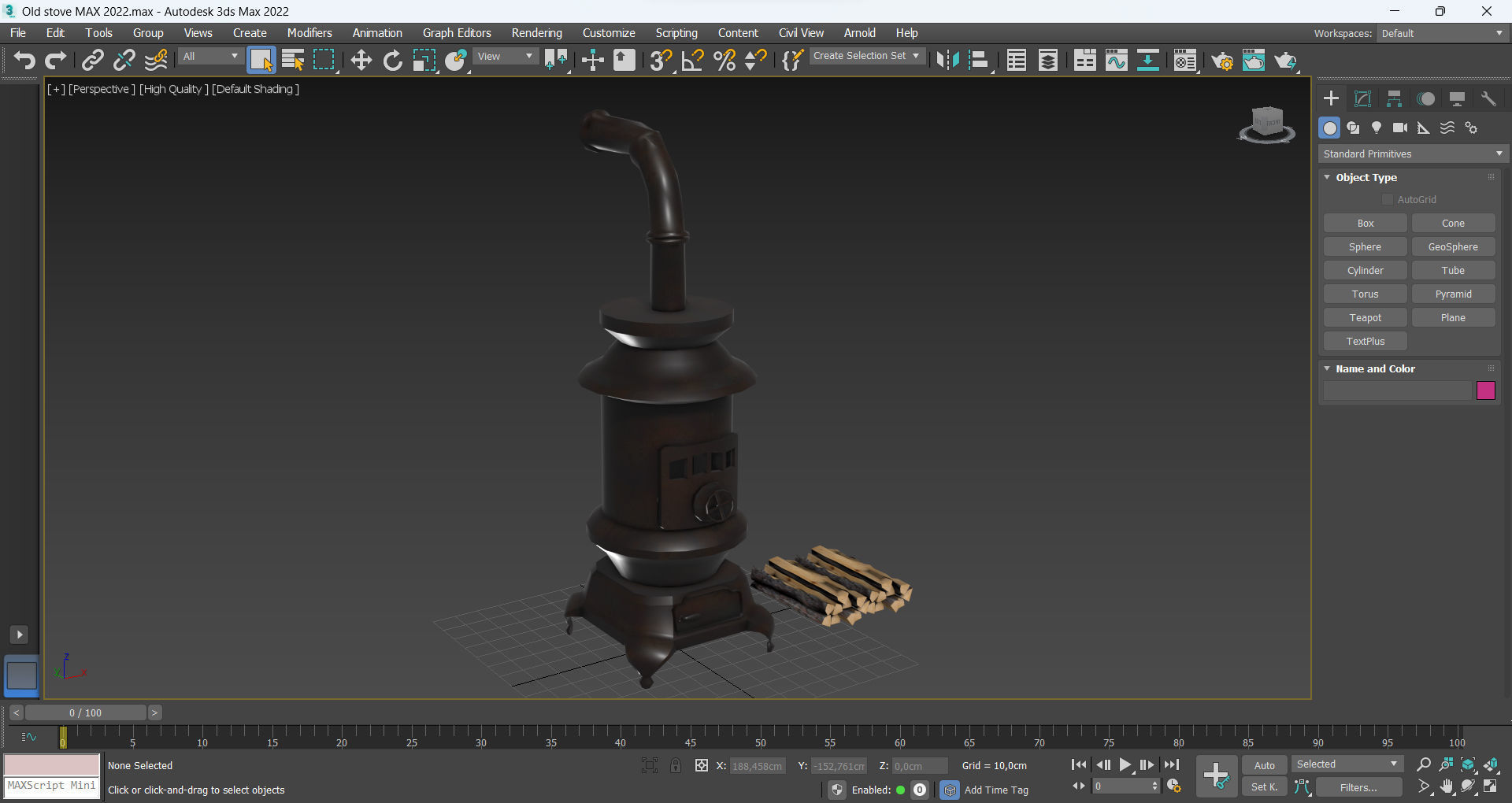Click the Align tool icon

[x=979, y=61]
